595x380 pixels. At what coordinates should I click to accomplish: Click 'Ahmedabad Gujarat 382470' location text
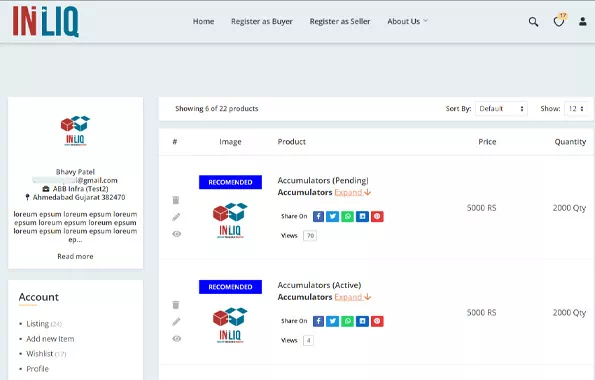79,197
